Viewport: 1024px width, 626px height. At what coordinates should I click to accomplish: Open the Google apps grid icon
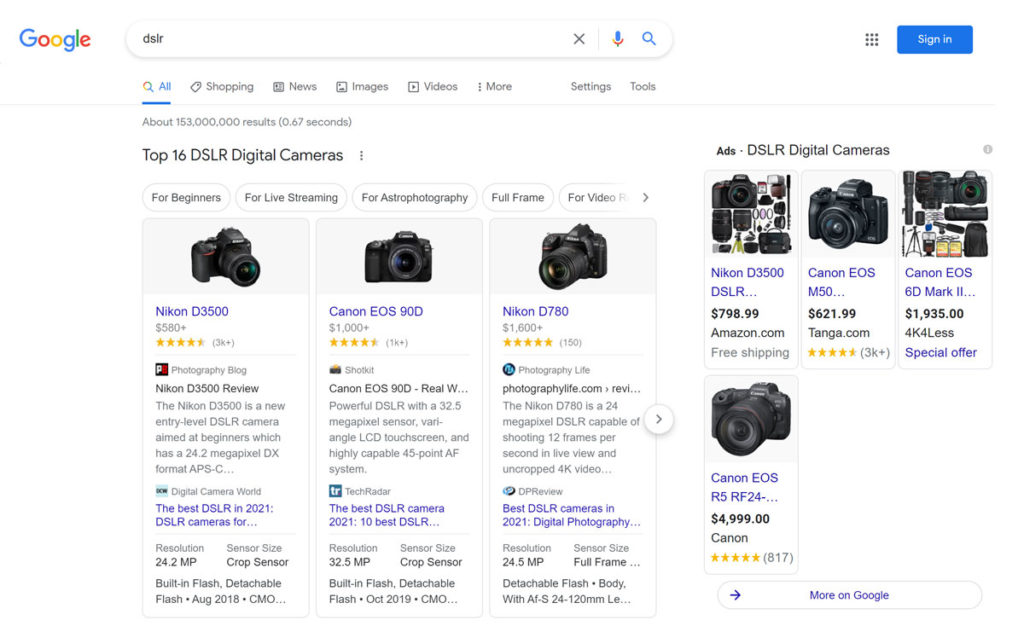coord(872,39)
